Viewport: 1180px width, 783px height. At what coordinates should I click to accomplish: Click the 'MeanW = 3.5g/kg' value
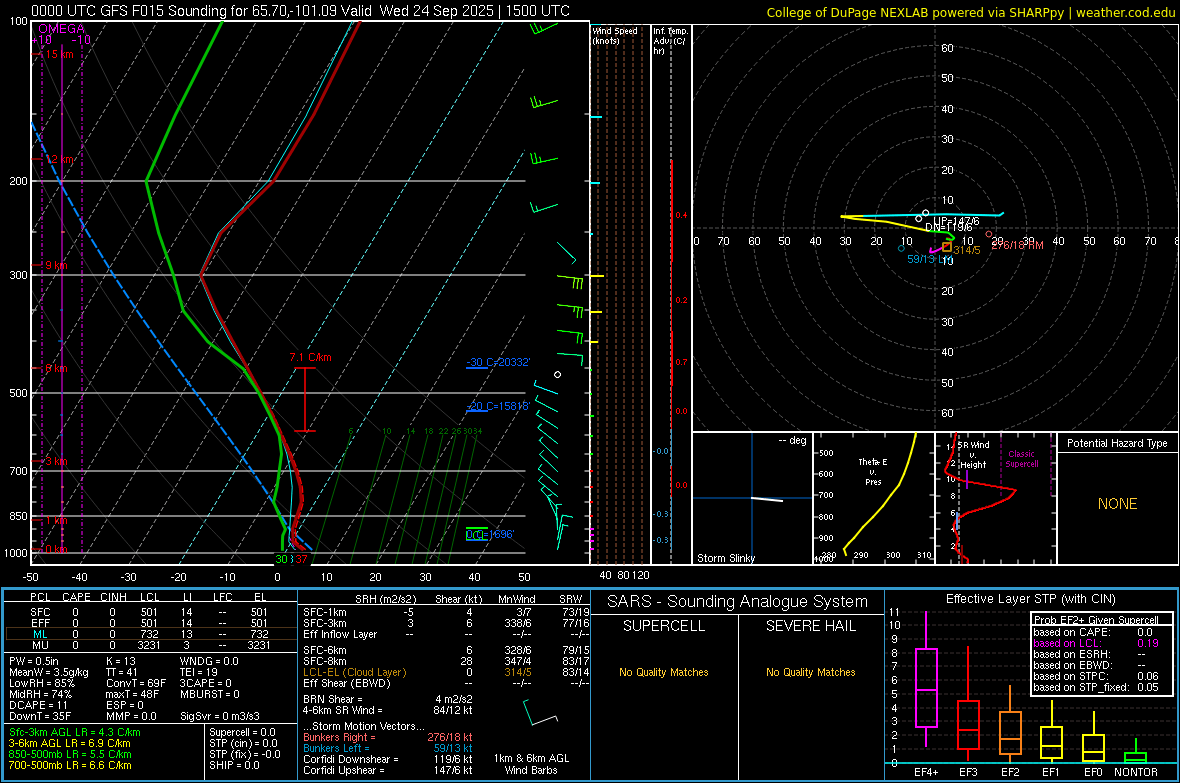[49, 672]
